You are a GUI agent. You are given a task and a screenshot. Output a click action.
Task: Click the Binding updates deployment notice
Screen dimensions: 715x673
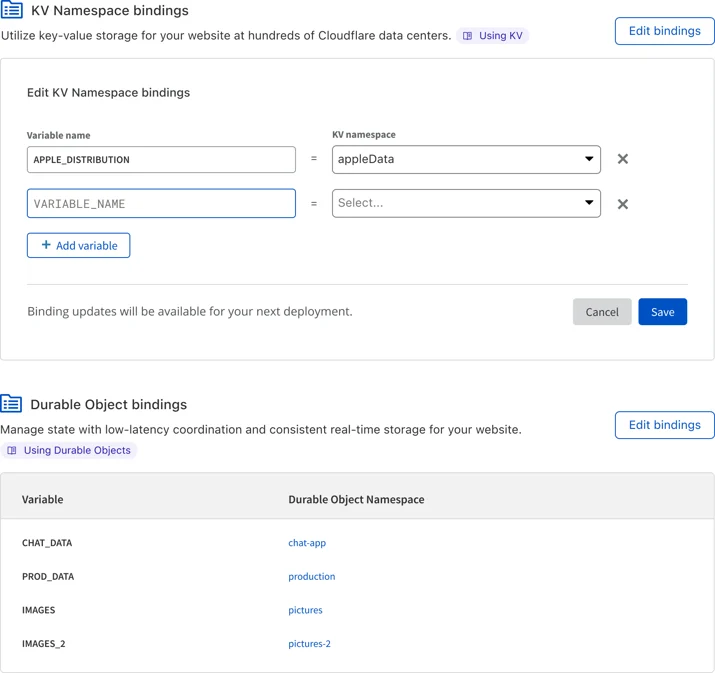point(190,311)
